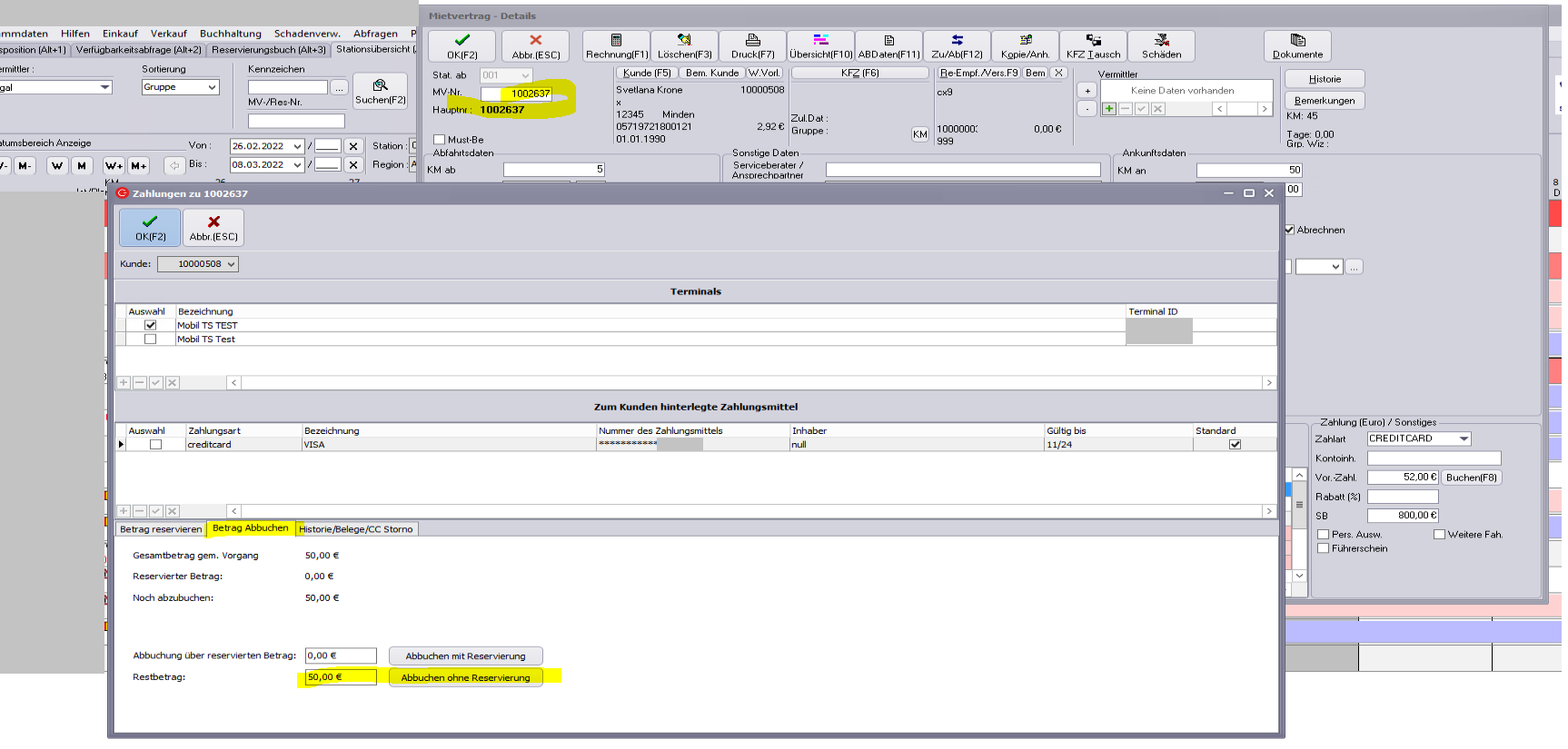Switch to the Betrag reservieren tab
Screen dimensions: 1568x749
pyautogui.click(x=161, y=529)
